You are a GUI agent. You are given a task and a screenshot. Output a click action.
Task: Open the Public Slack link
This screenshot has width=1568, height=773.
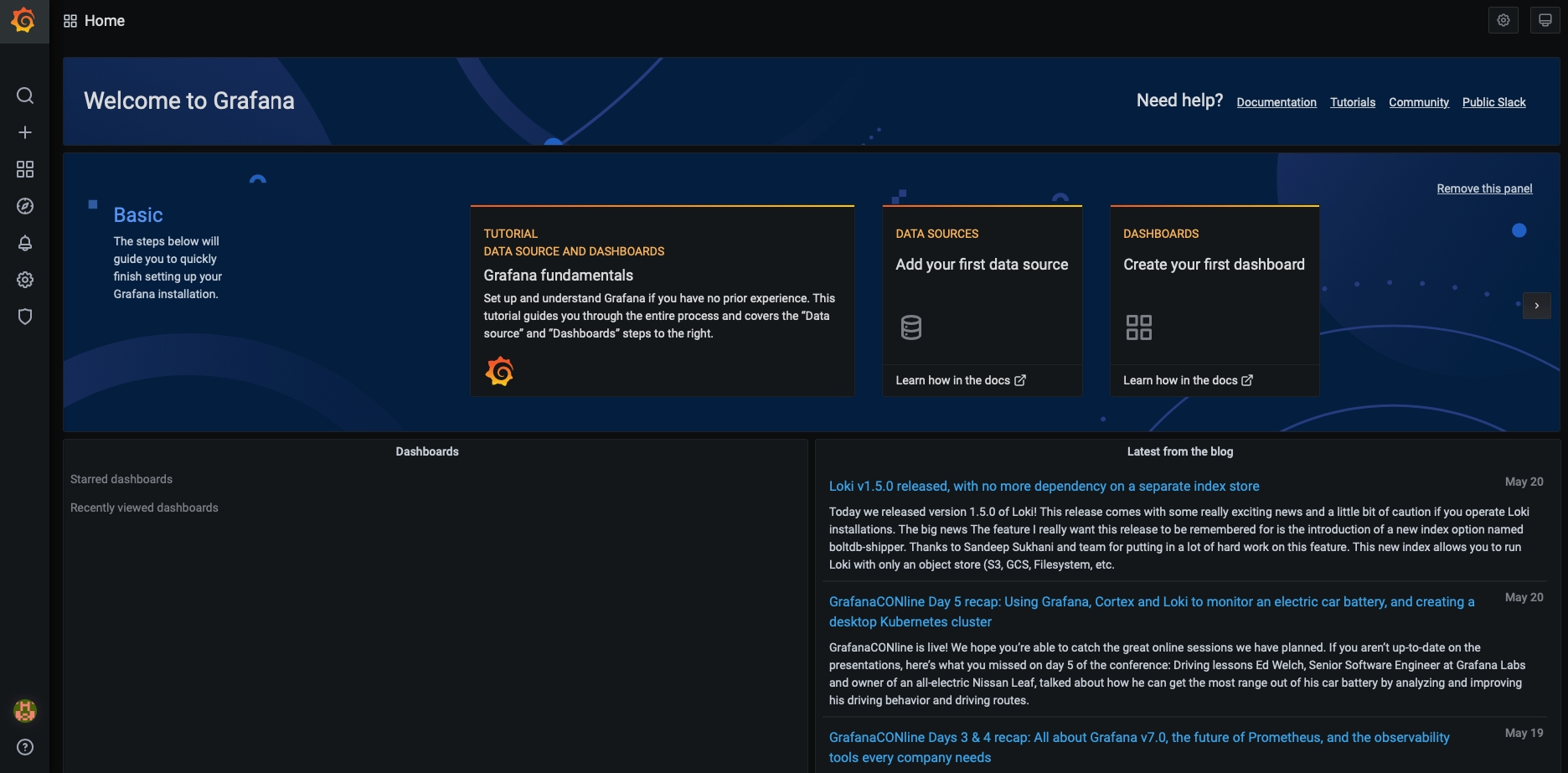coord(1494,102)
